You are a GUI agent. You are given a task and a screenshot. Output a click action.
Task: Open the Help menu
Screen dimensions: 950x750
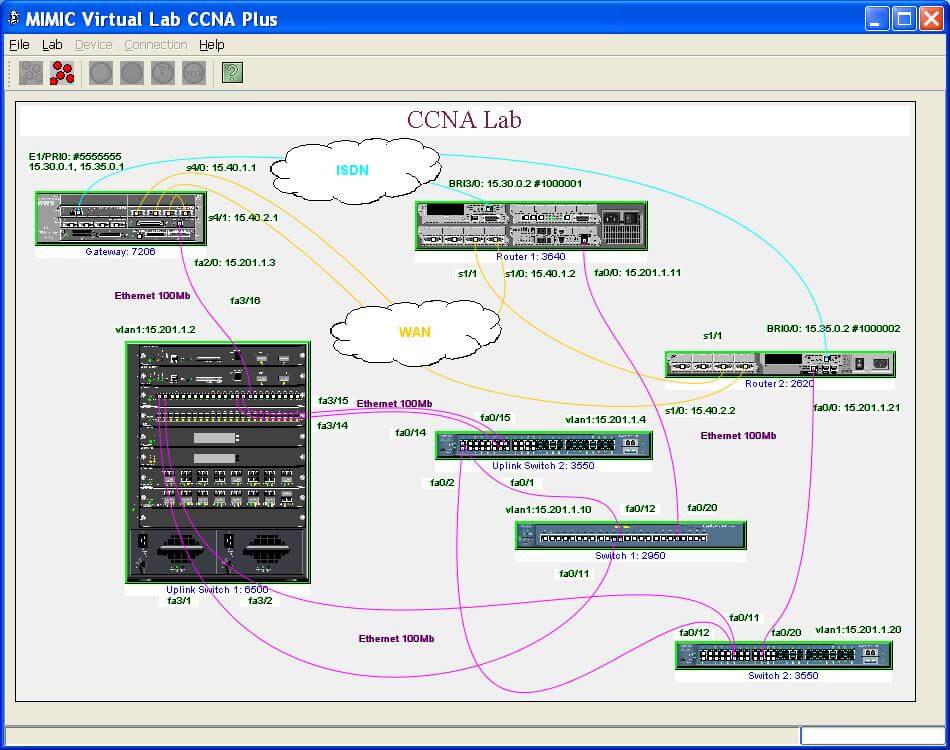pos(211,45)
